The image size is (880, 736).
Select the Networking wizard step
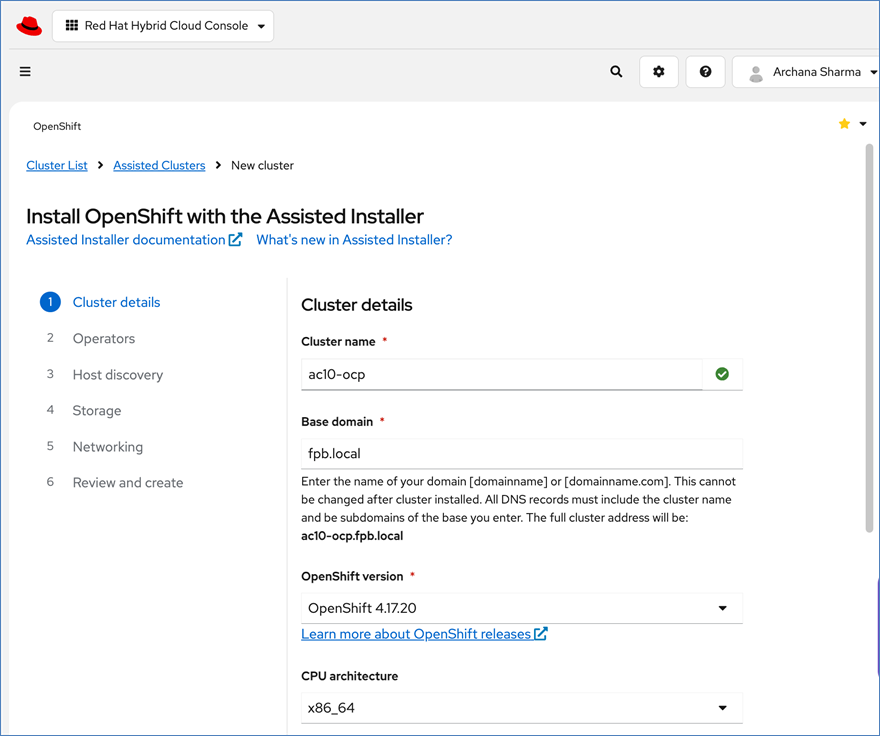point(108,447)
